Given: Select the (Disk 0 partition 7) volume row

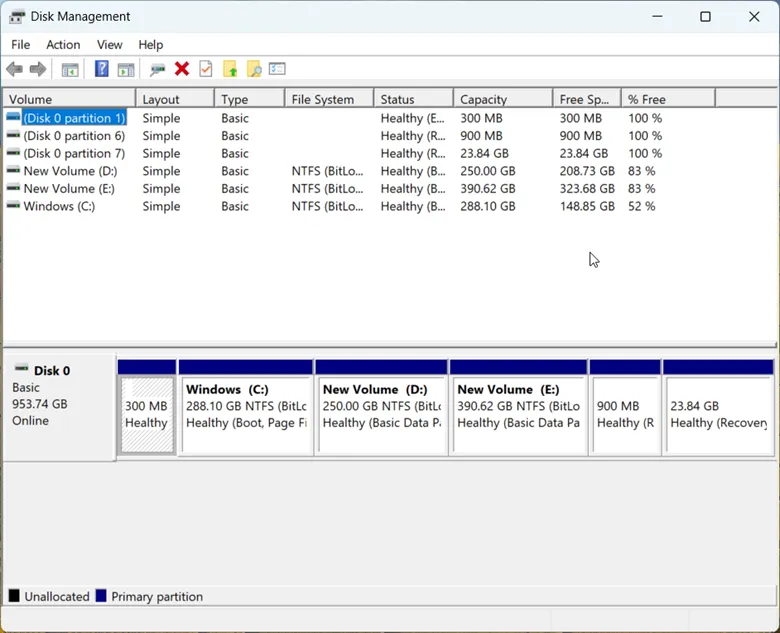Looking at the screenshot, I should [74, 153].
